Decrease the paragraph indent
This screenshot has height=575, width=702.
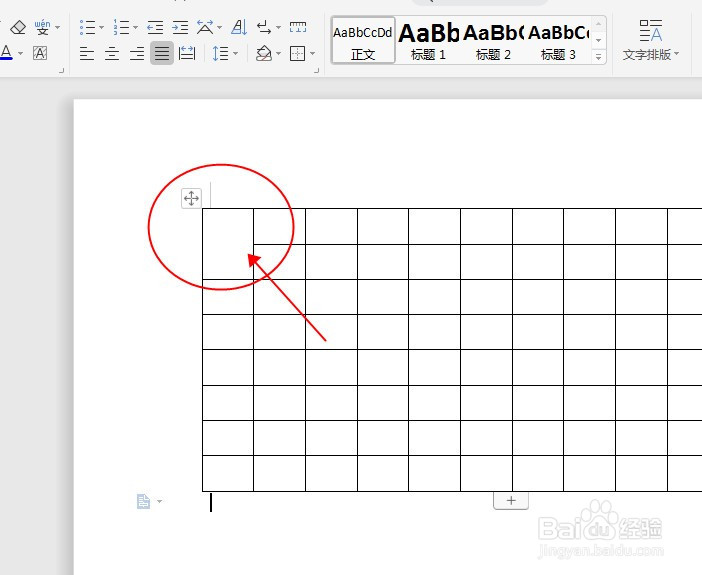pyautogui.click(x=155, y=27)
